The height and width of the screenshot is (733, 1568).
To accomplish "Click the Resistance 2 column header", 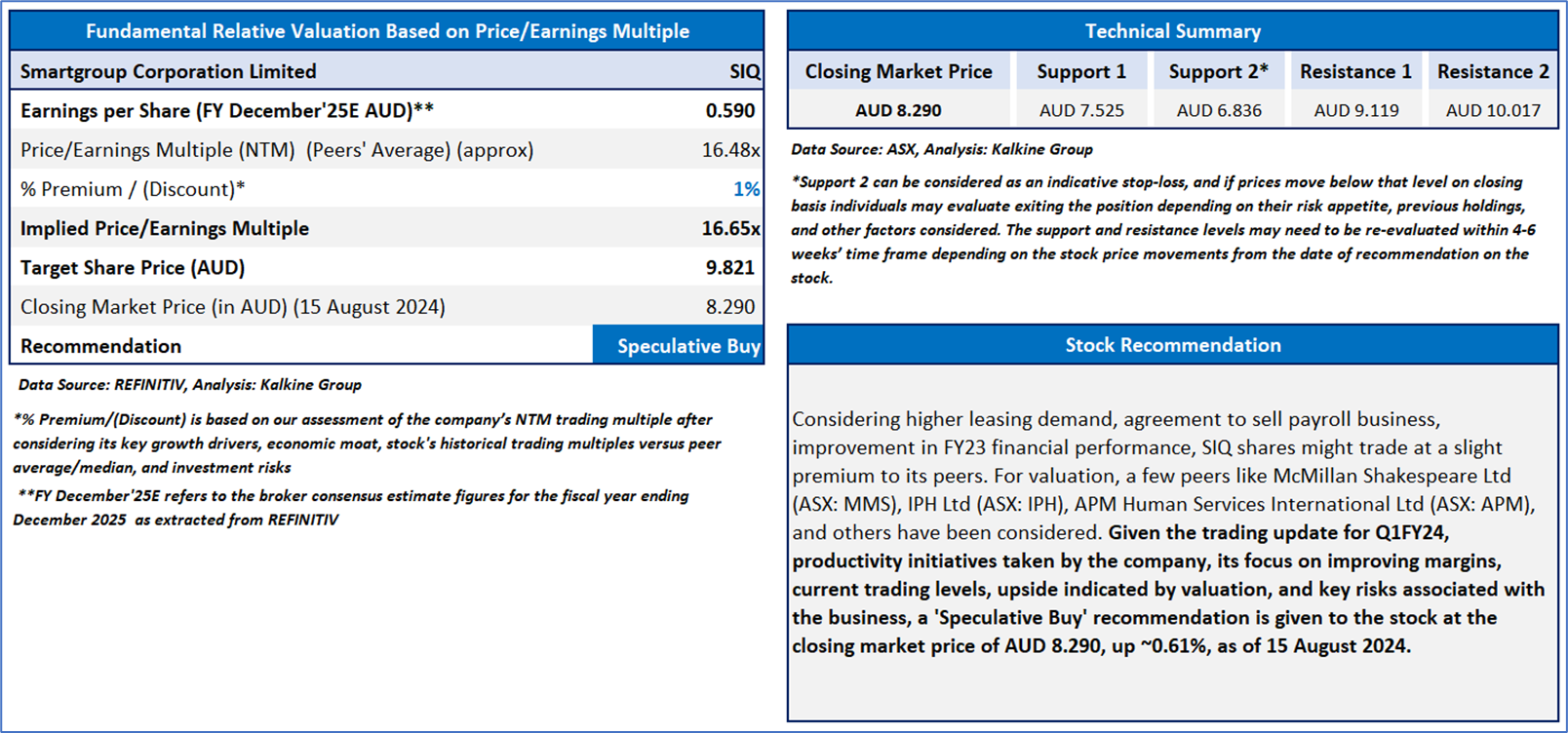I will (x=1493, y=71).
